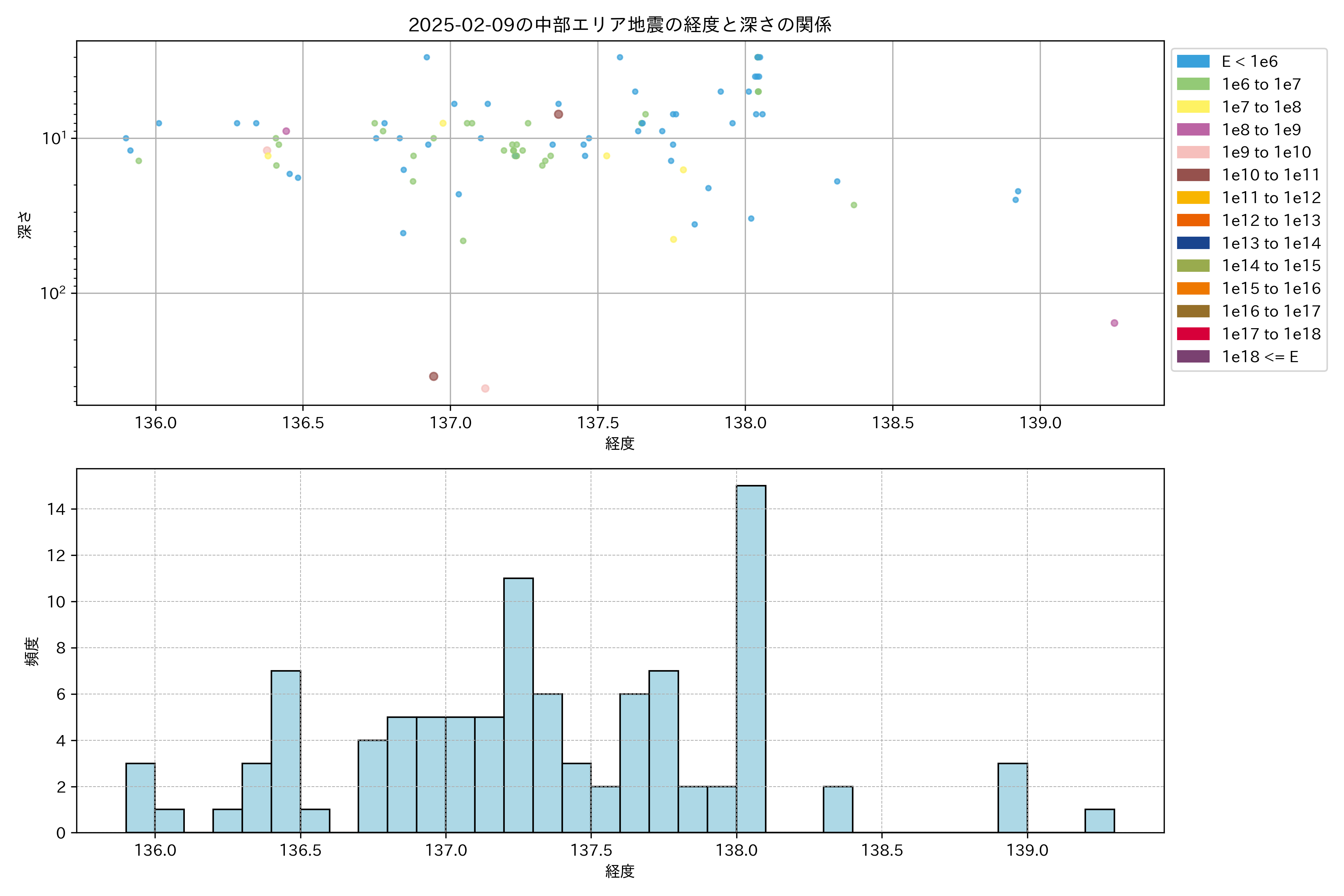Click the 経度 x-axis label under scatter plot
Screen dimensions: 1344x896
(x=619, y=444)
